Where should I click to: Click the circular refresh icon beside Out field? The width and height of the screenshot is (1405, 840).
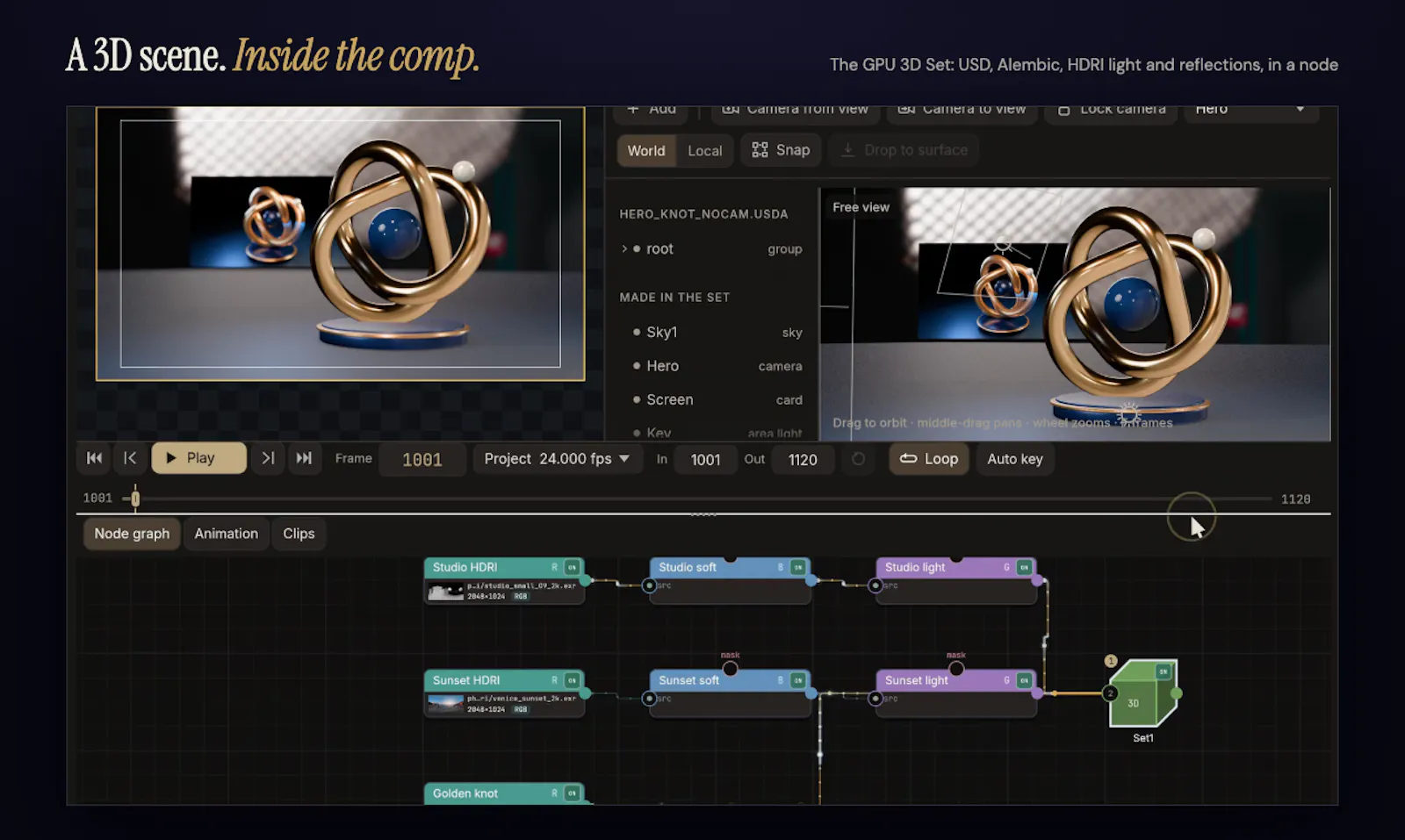(x=858, y=459)
